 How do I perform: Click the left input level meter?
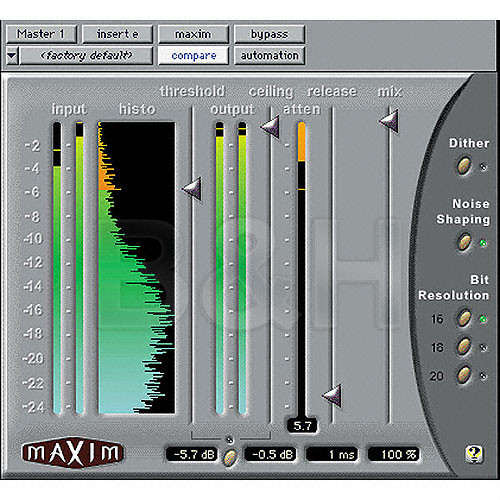[x=57, y=268]
